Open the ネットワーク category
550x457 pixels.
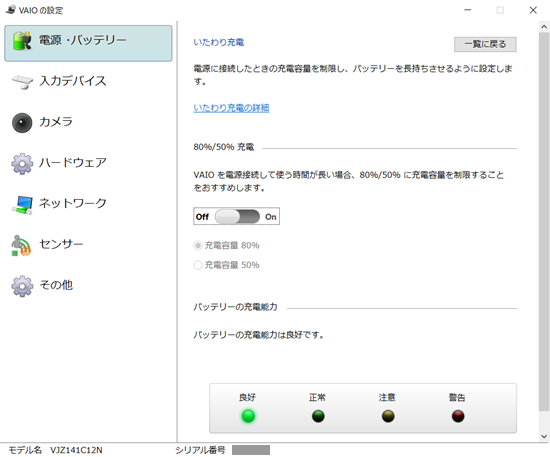pos(88,204)
